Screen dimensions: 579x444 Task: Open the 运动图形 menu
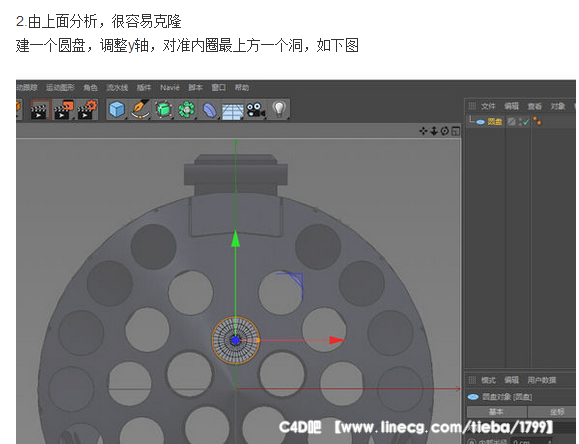point(60,88)
